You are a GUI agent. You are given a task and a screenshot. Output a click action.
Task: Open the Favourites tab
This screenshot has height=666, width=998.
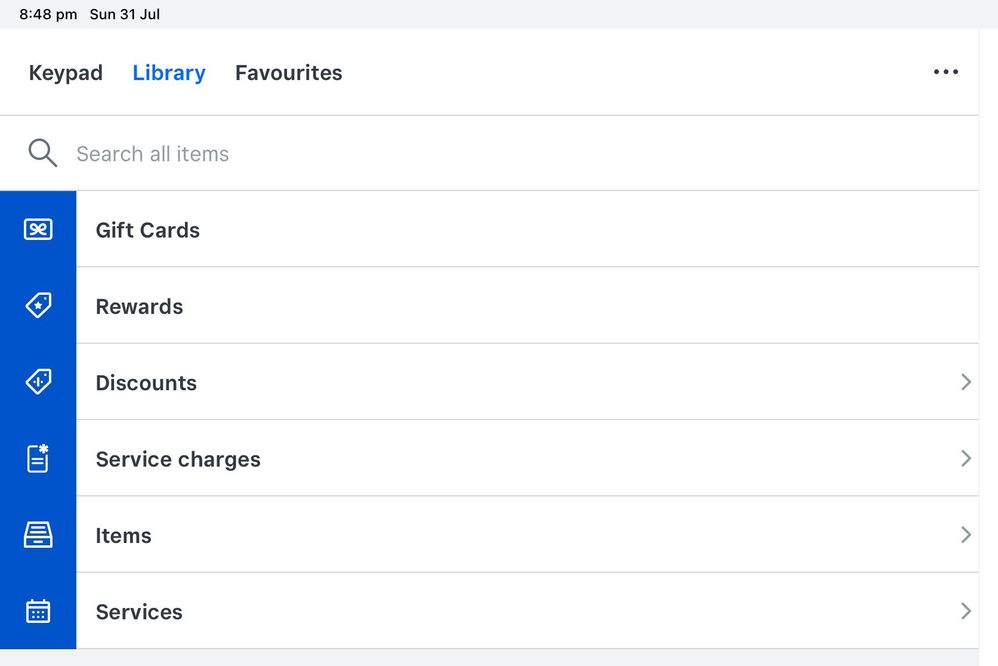(x=289, y=73)
